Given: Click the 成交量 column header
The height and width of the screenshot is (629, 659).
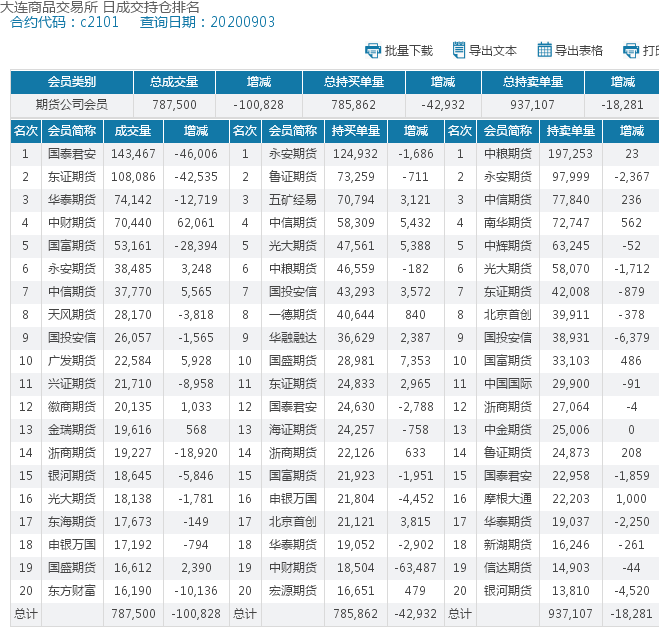Looking at the screenshot, I should [133, 131].
